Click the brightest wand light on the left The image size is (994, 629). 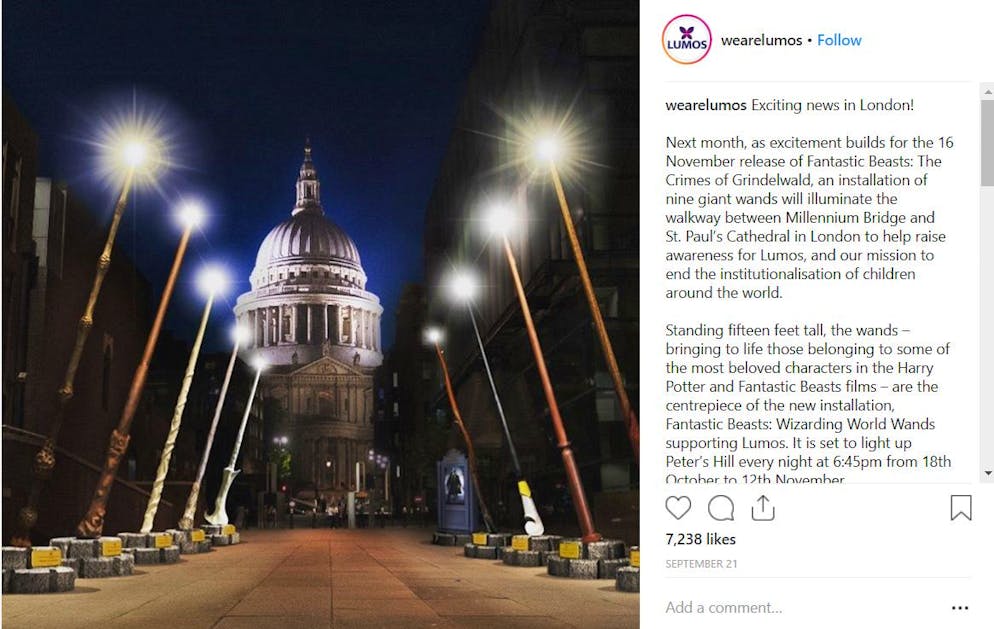pos(134,153)
